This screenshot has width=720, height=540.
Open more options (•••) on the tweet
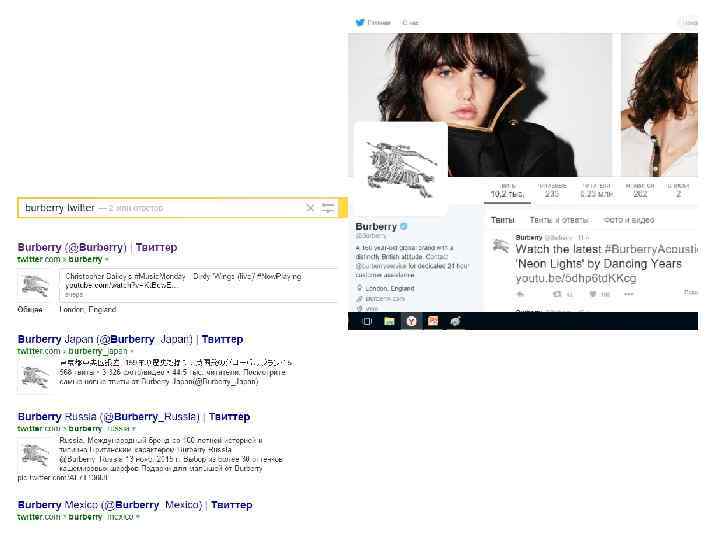pos(629,294)
